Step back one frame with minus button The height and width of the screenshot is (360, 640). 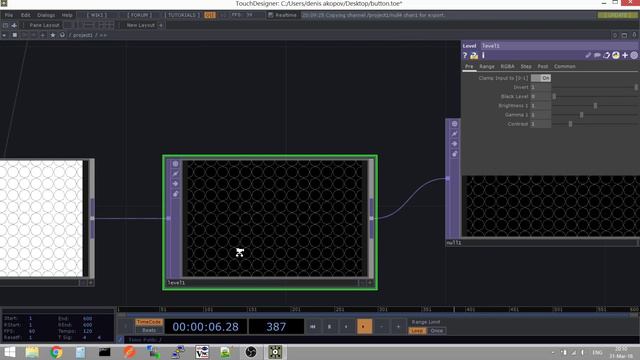coord(381,327)
